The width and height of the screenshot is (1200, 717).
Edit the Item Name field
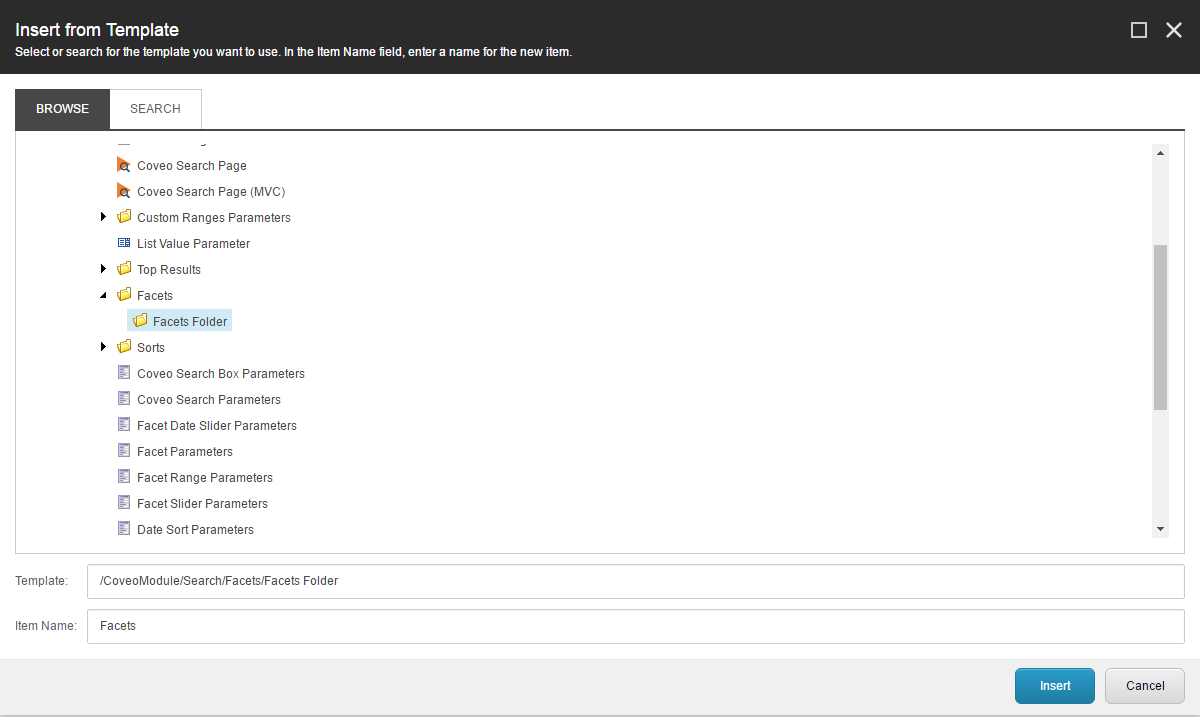[400, 626]
